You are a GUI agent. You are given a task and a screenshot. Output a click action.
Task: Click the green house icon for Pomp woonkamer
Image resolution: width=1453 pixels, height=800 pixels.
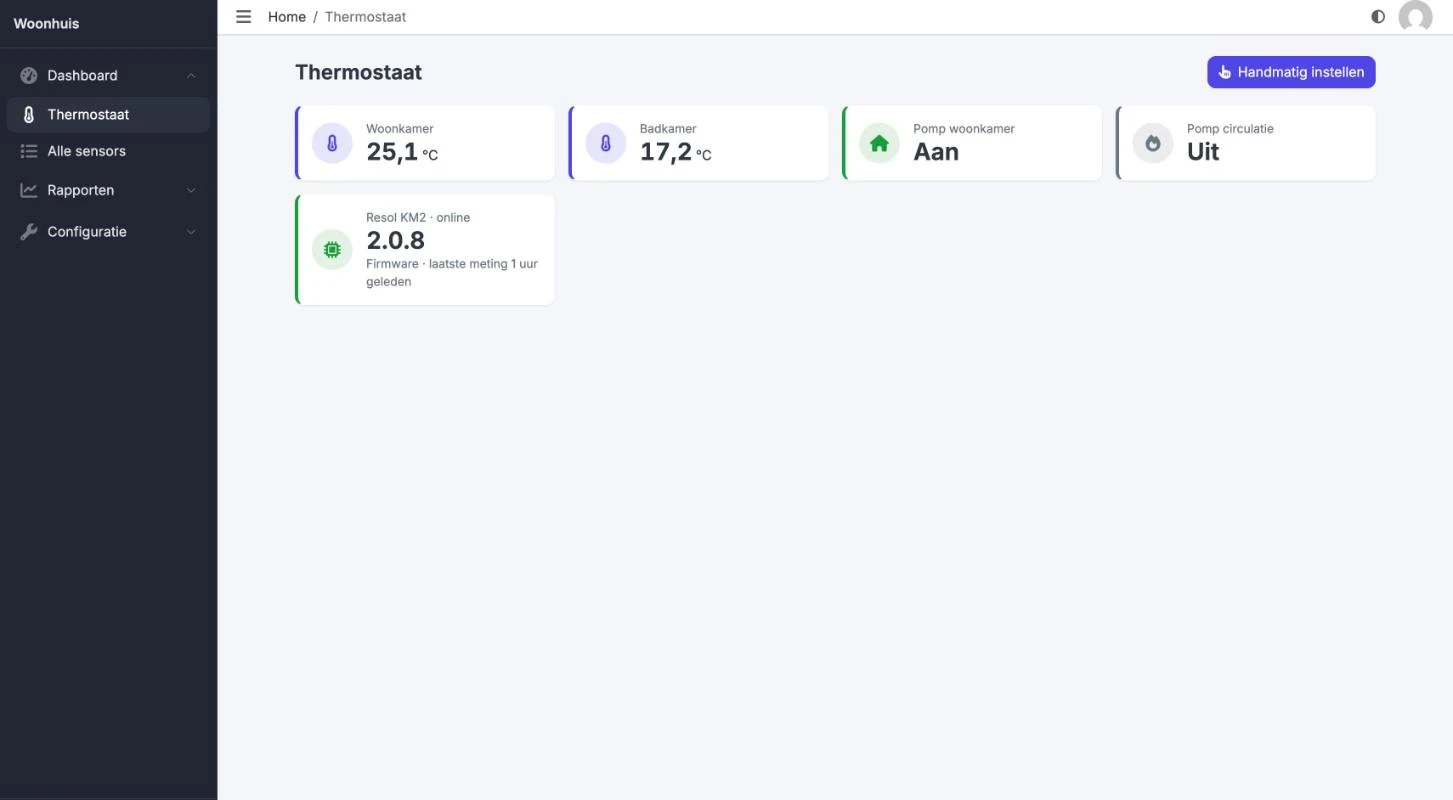point(879,144)
